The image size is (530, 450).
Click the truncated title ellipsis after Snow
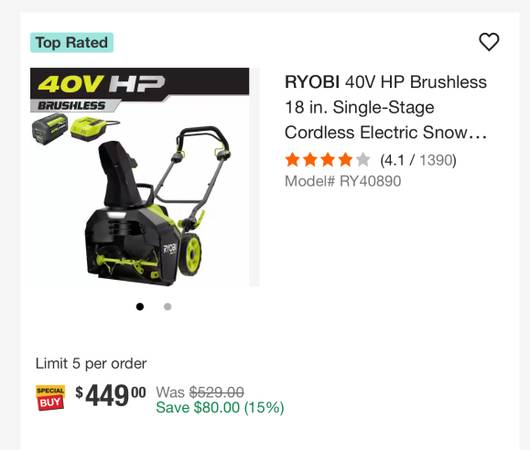click(x=478, y=133)
